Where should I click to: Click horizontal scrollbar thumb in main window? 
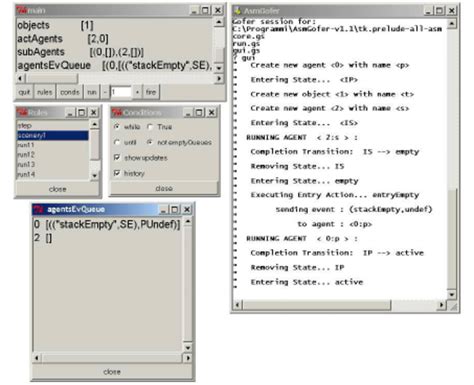[x=51, y=78]
